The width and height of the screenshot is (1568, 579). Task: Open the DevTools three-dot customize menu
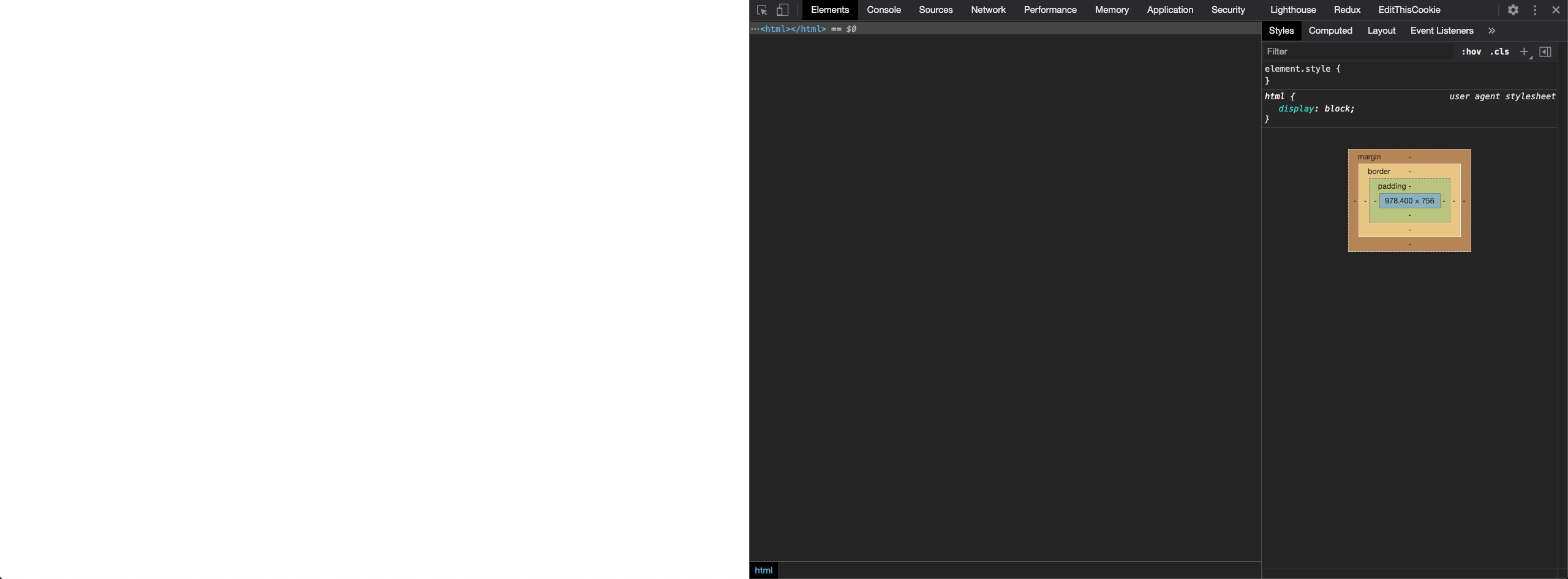coord(1535,10)
